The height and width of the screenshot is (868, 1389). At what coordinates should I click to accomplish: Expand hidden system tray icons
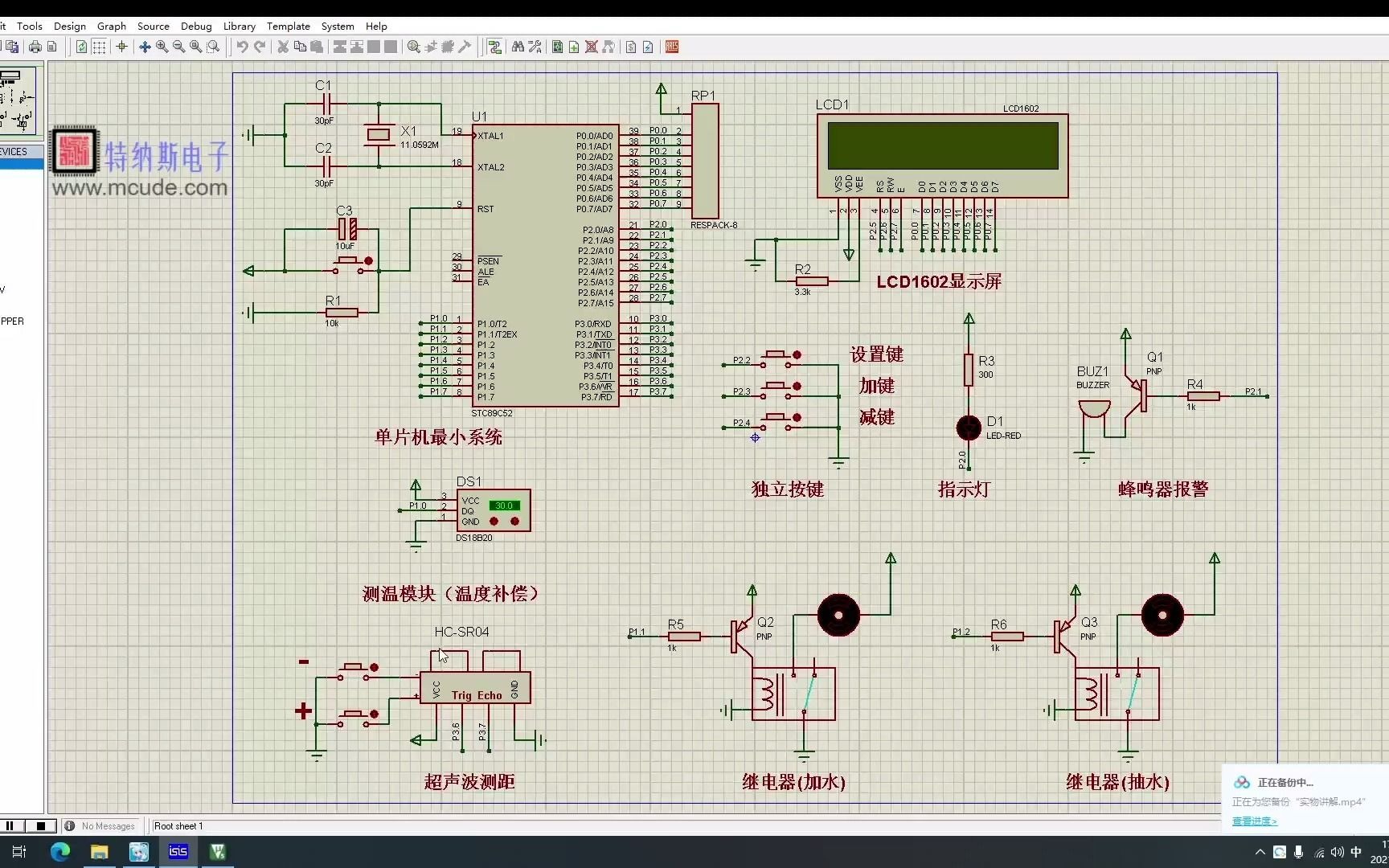tap(1260, 852)
